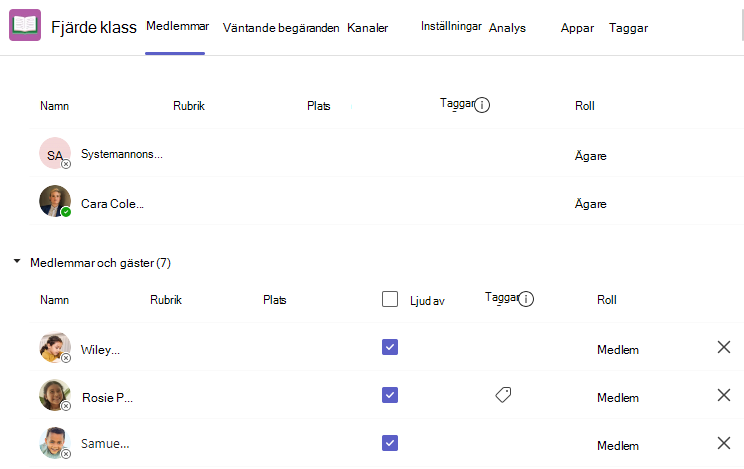The image size is (744, 469).
Task: Collapse the Medlemmar och gäster section
Action: click(17, 261)
